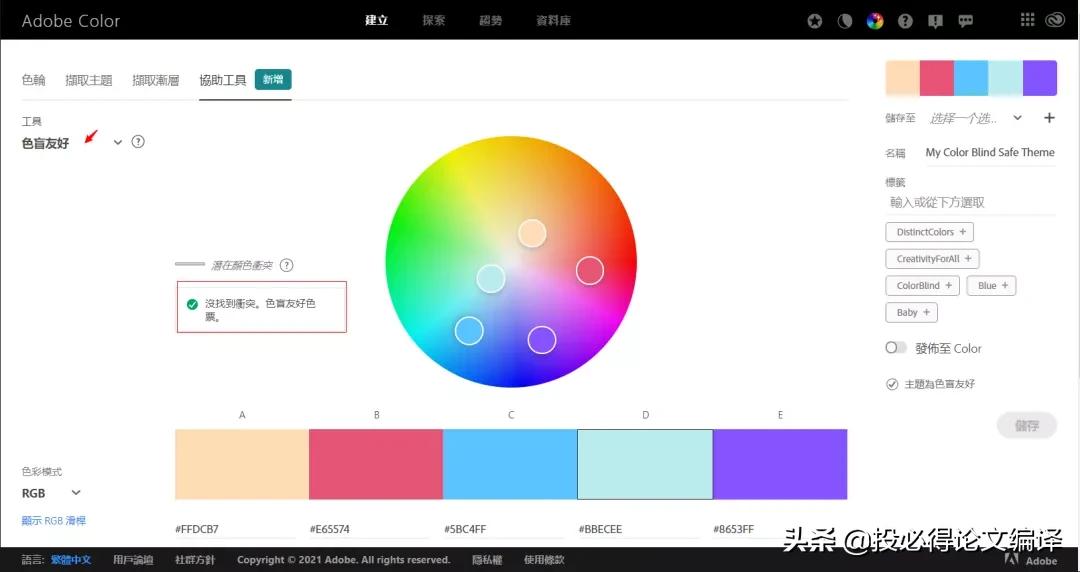Screen dimensions: 1080x572
Task: Open the 建立 tab in header
Action: [376, 21]
